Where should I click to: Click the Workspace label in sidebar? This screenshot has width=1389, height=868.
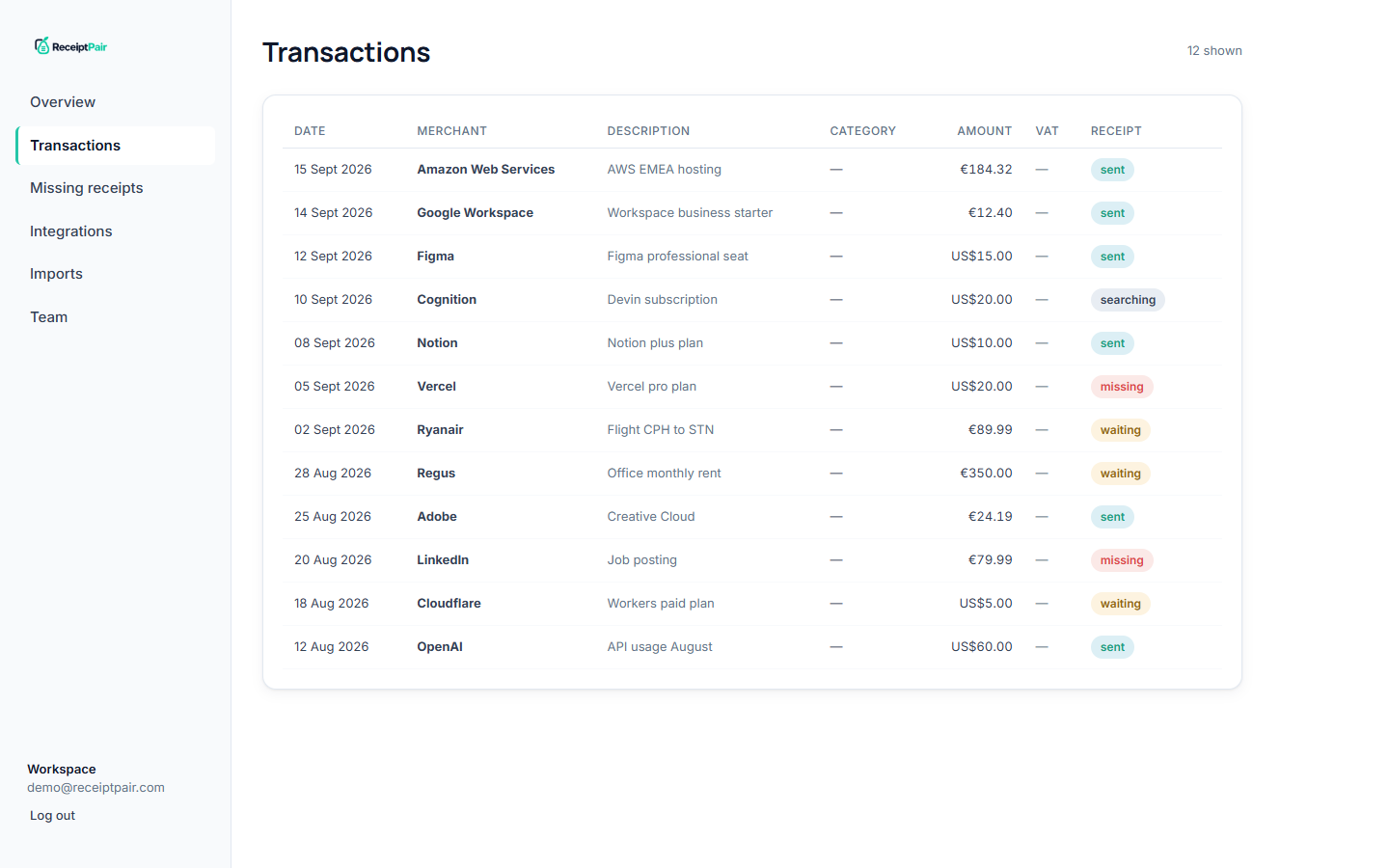62,770
